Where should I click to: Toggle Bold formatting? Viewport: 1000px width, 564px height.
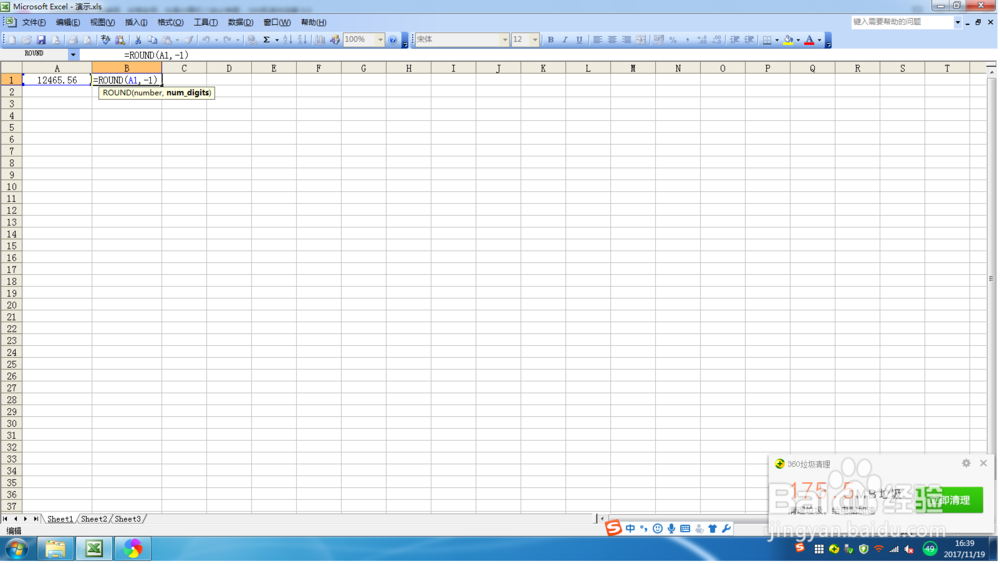tap(550, 40)
